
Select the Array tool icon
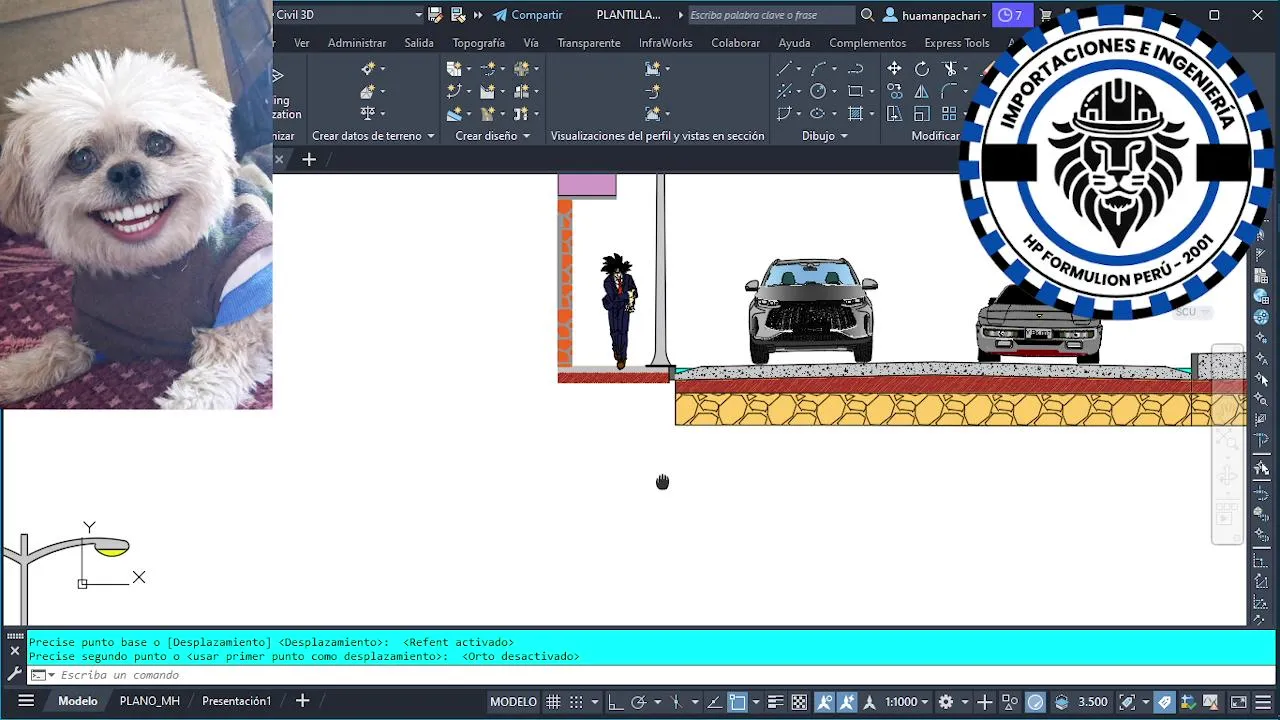tap(949, 113)
